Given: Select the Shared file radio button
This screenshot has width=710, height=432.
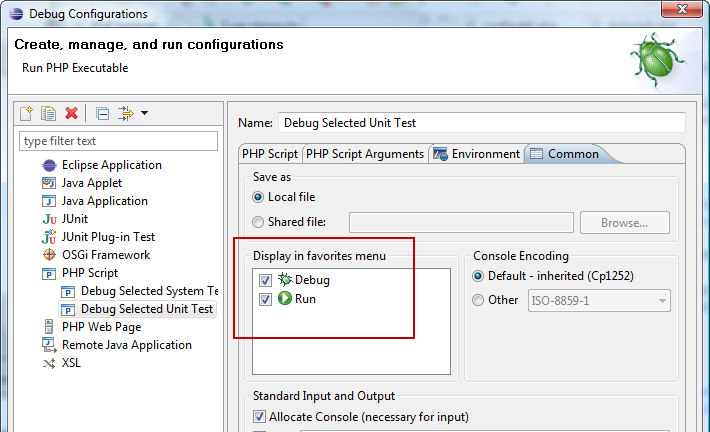Looking at the screenshot, I should click(259, 222).
